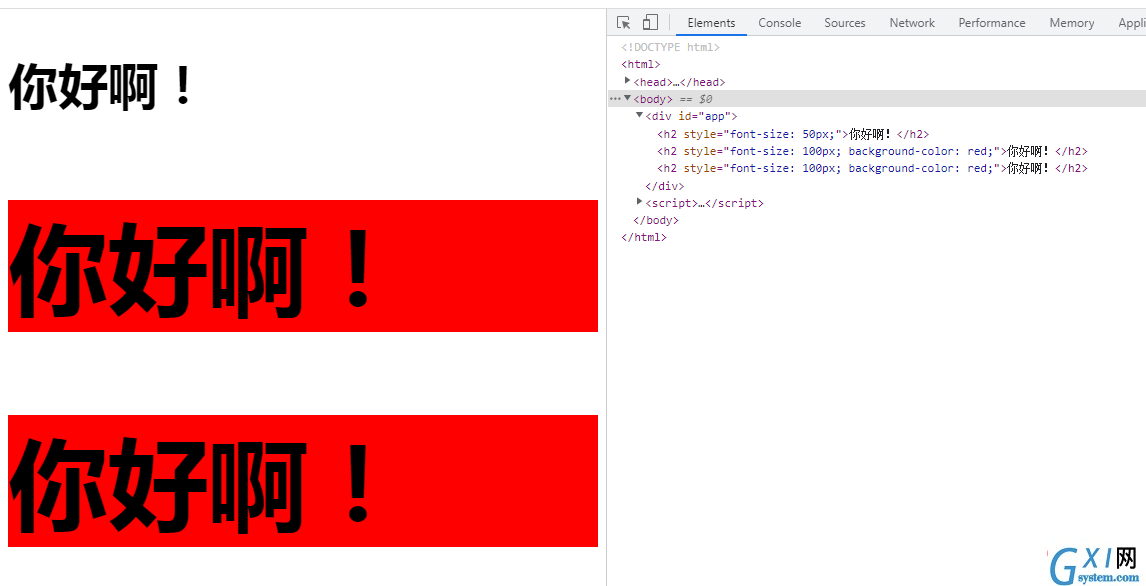Open the Network tab
This screenshot has width=1146, height=586.
pos(911,23)
